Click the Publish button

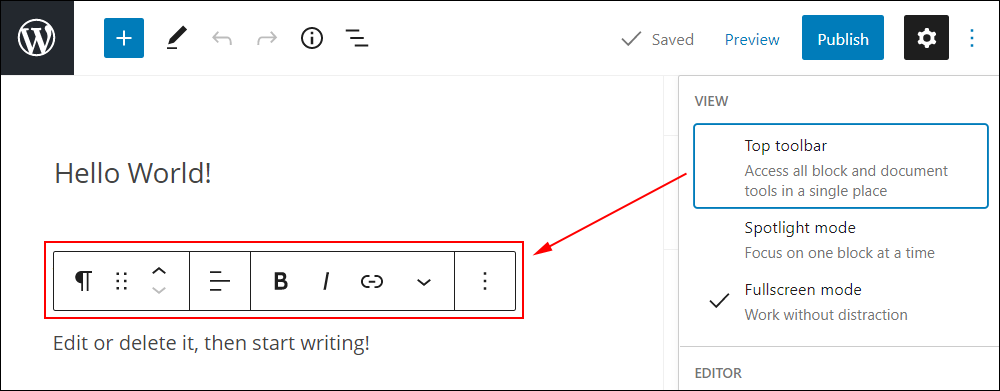pos(843,38)
